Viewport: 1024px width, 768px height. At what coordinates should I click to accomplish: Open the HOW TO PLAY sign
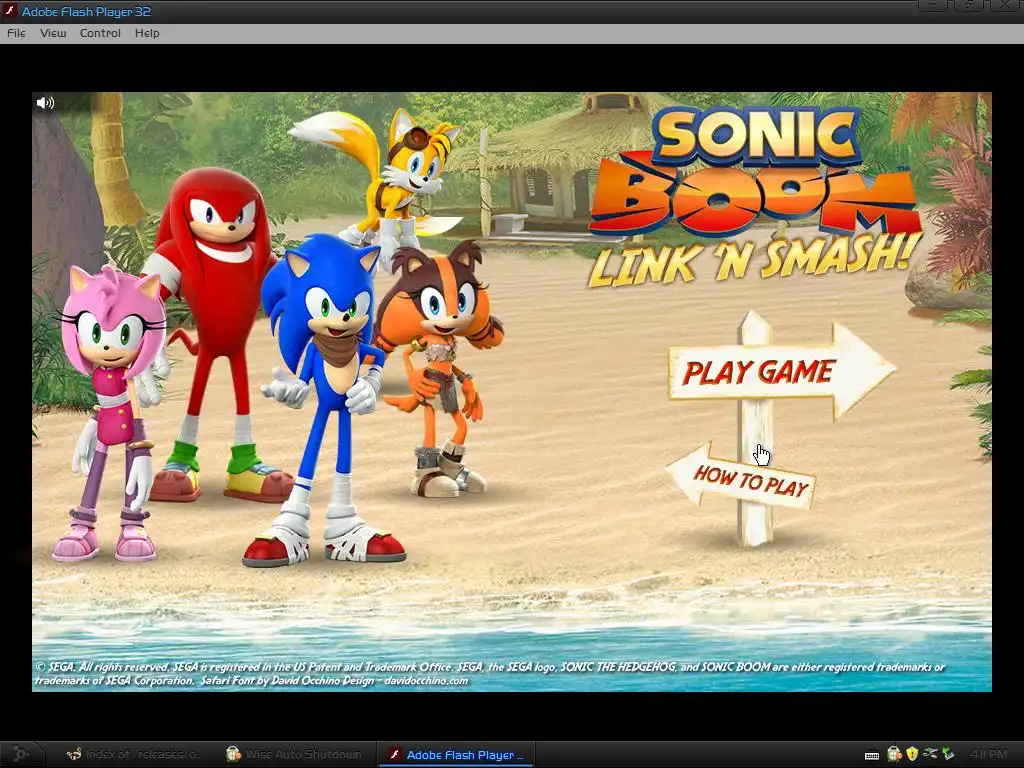[741, 477]
